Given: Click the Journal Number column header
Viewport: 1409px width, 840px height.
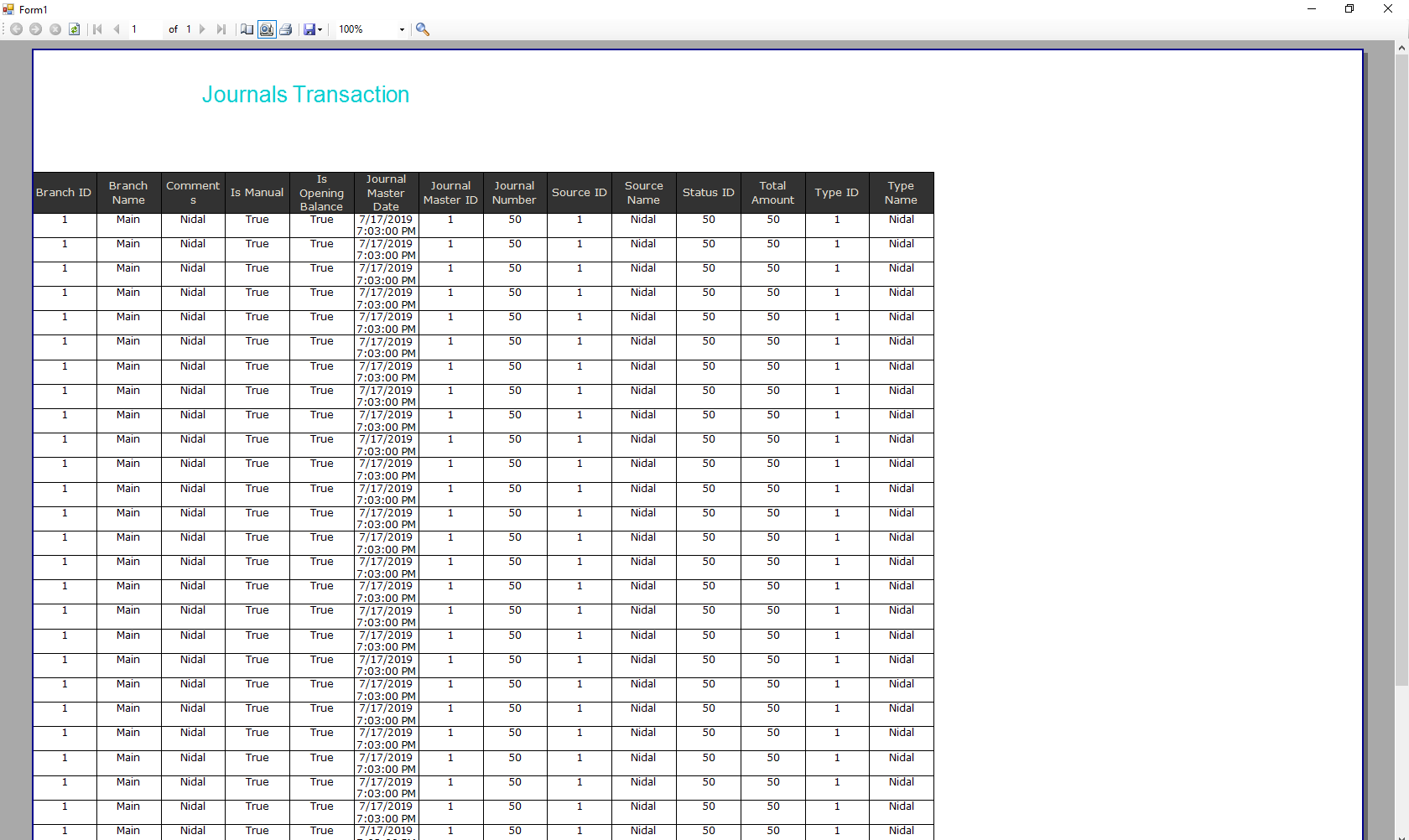Looking at the screenshot, I should (x=515, y=193).
